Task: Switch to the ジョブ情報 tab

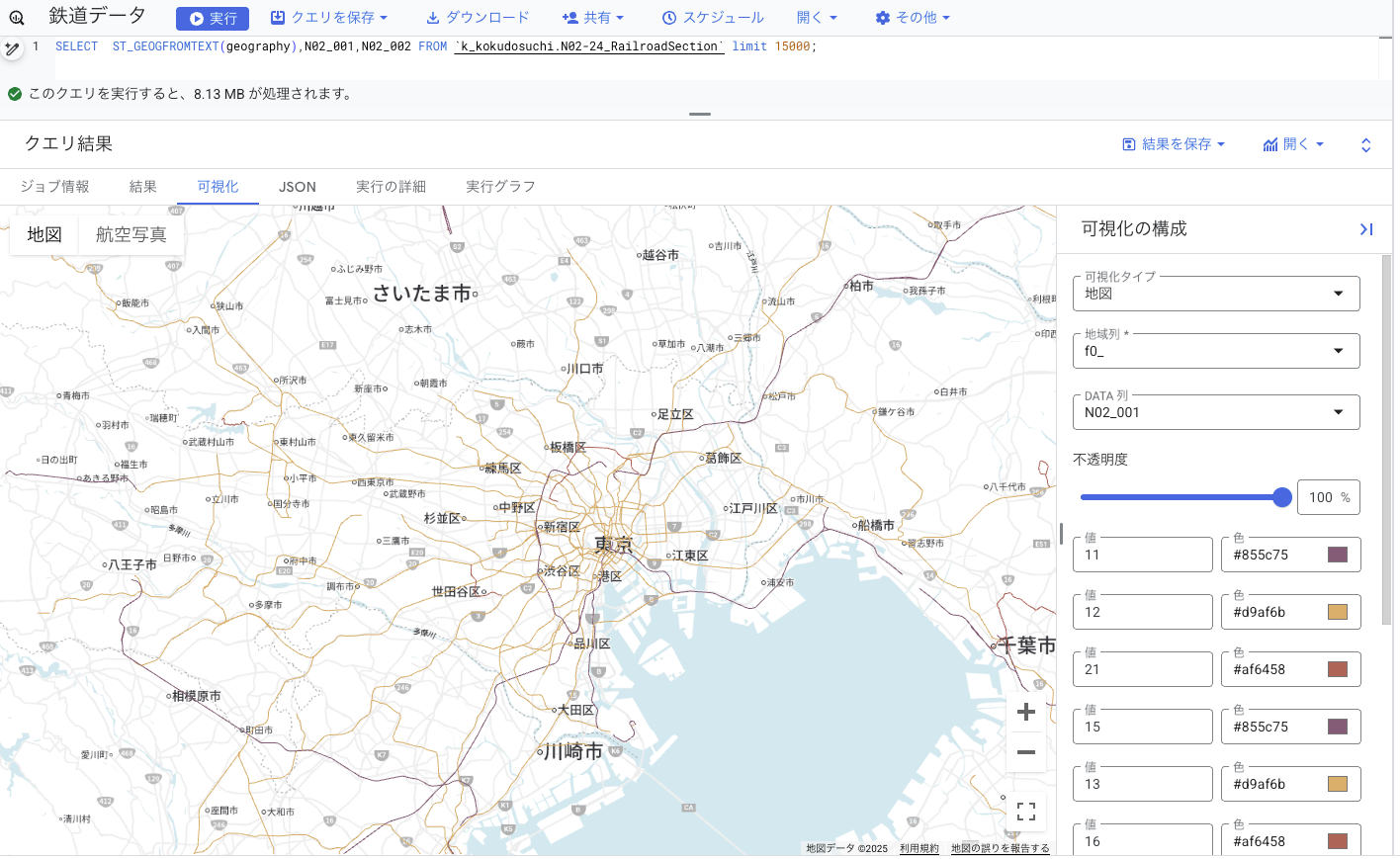Action: [x=54, y=187]
